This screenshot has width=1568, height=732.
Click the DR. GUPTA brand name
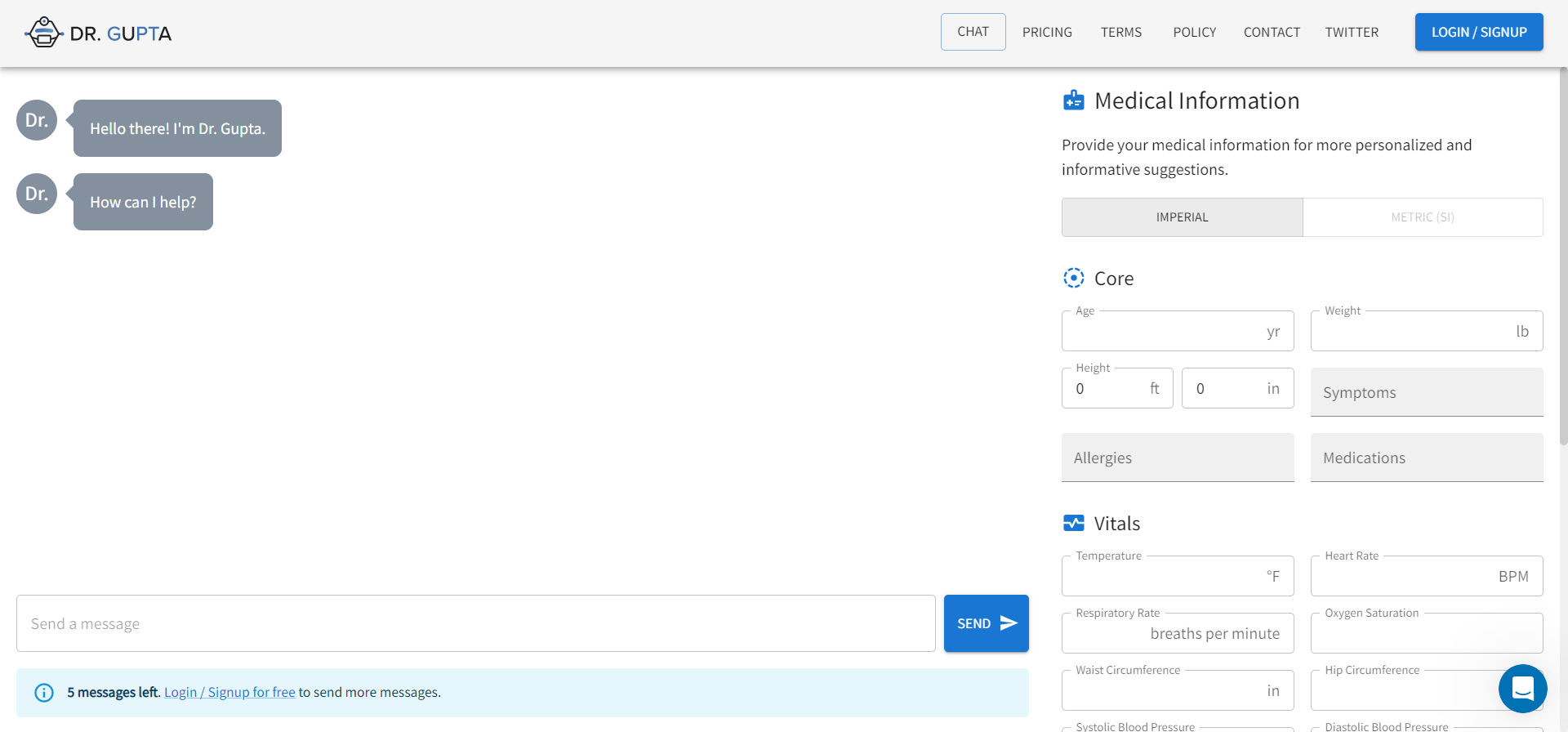(x=121, y=33)
